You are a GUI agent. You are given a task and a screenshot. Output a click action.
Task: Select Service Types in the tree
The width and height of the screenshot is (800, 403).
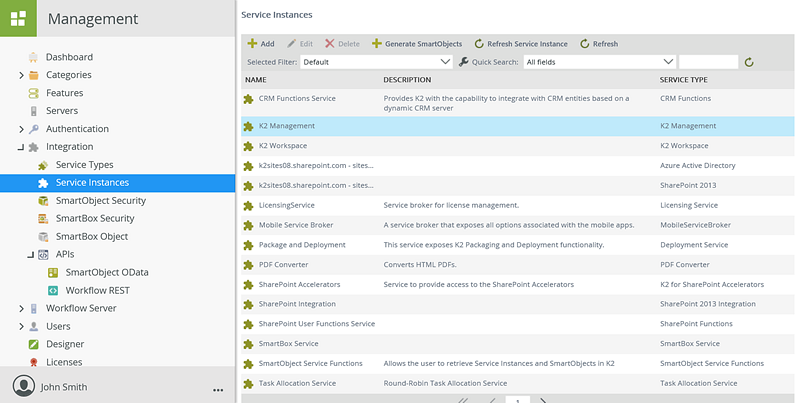click(84, 165)
